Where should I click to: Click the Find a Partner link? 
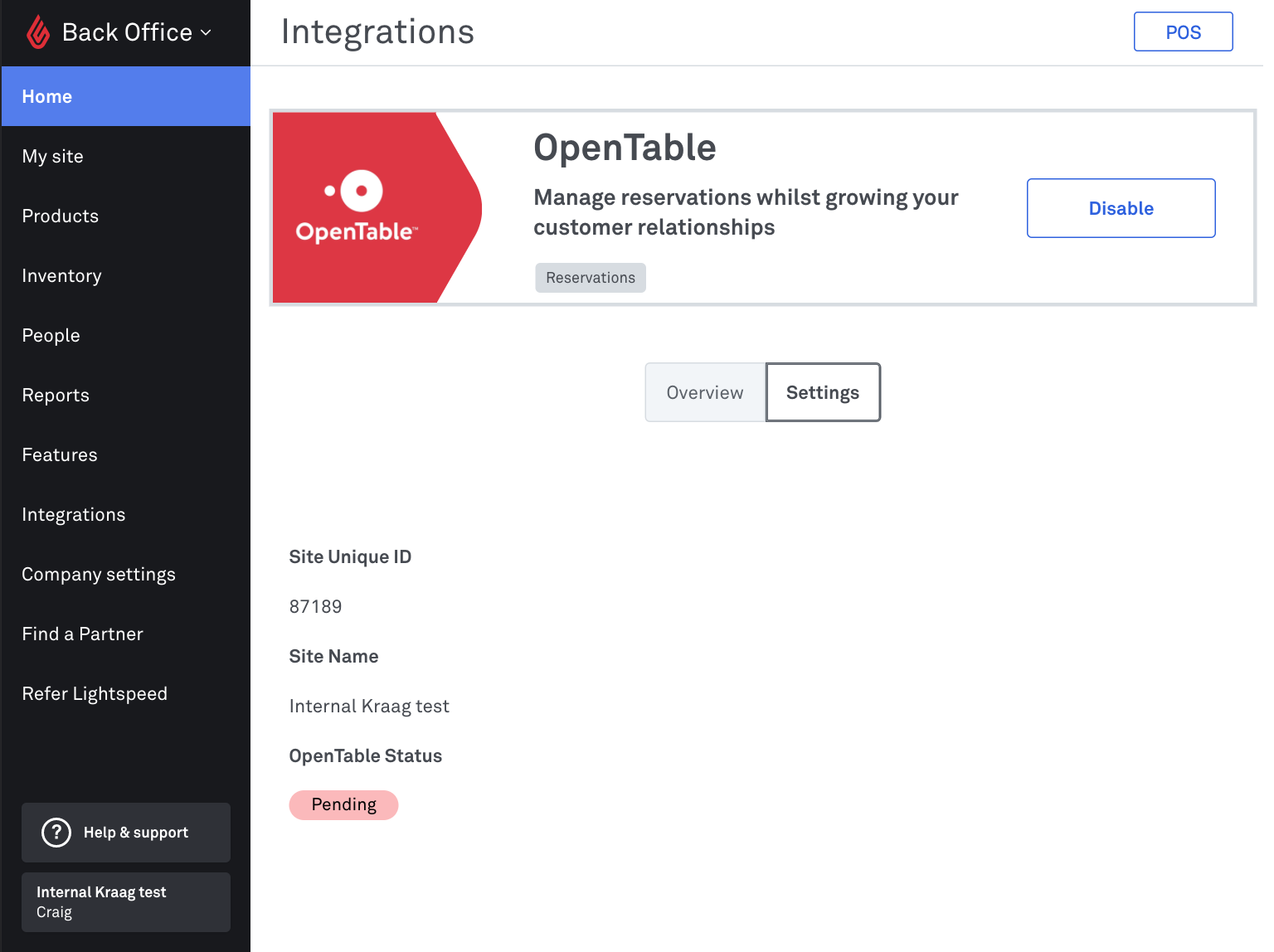[83, 634]
